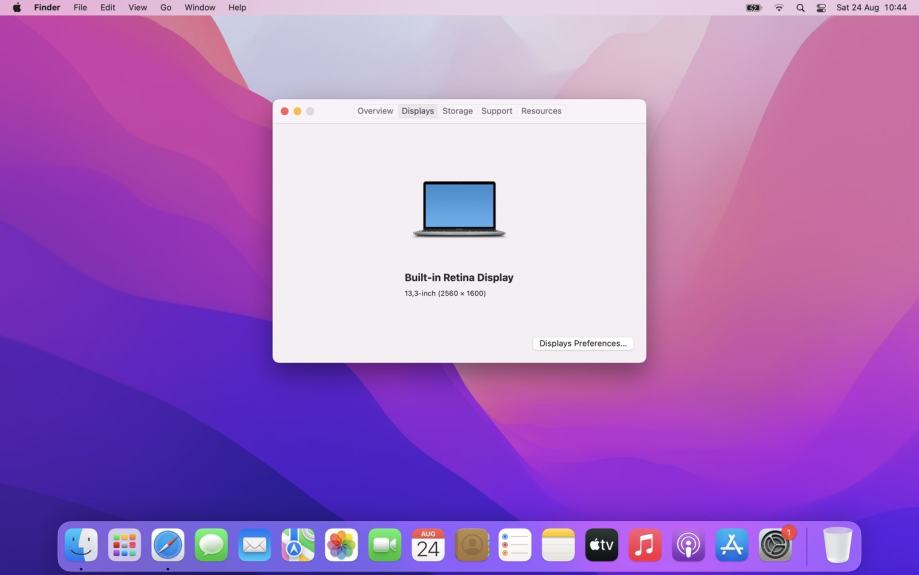Open the Support tab

(x=496, y=111)
